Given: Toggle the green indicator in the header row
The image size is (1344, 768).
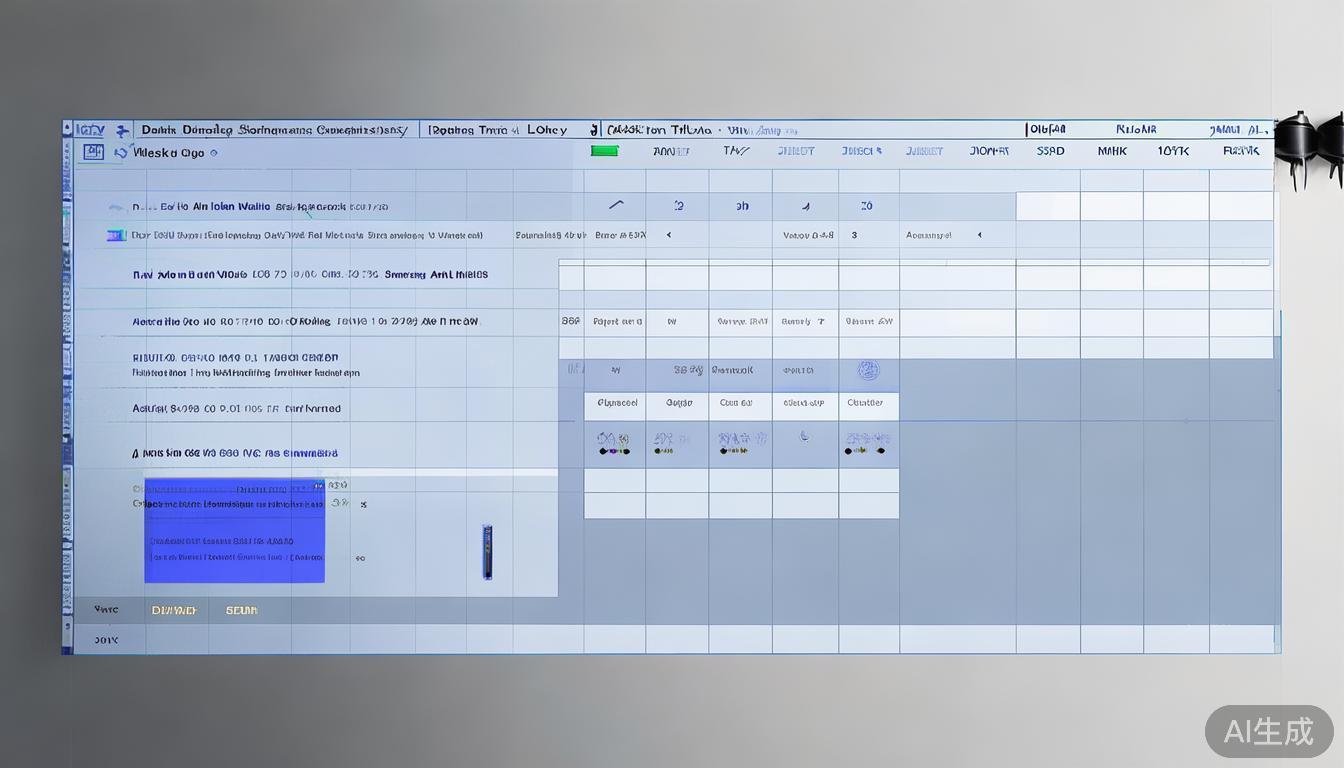Looking at the screenshot, I should tap(604, 151).
